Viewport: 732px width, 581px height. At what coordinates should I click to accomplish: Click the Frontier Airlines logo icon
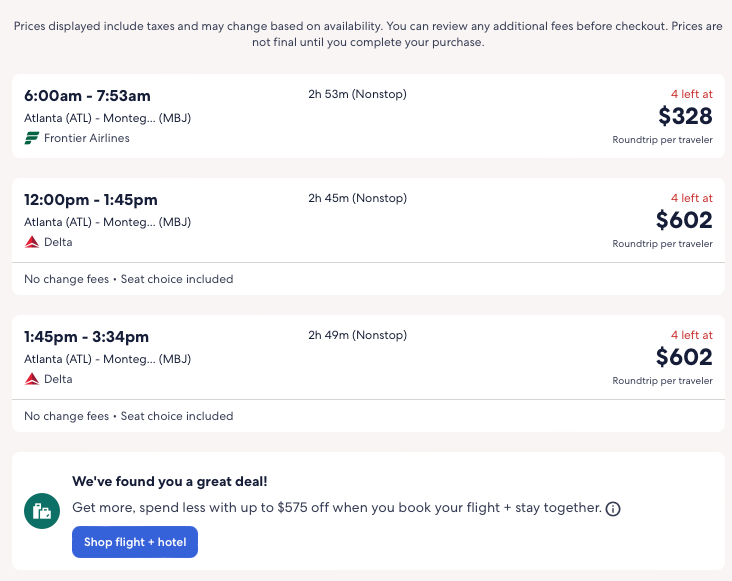point(32,138)
